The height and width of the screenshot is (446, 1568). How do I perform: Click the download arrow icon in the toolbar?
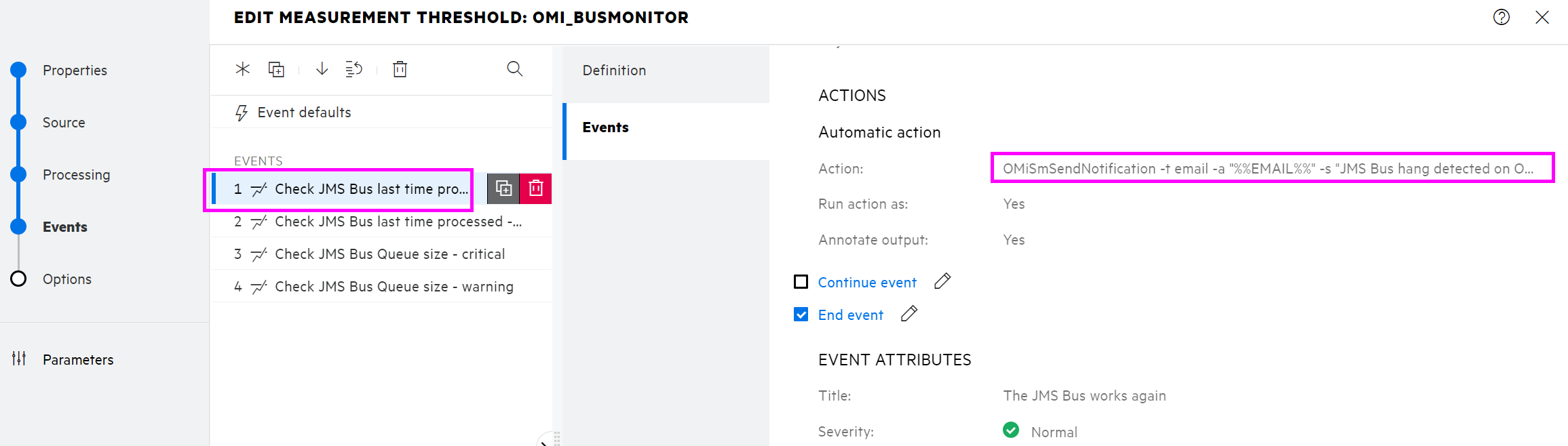pyautogui.click(x=321, y=68)
